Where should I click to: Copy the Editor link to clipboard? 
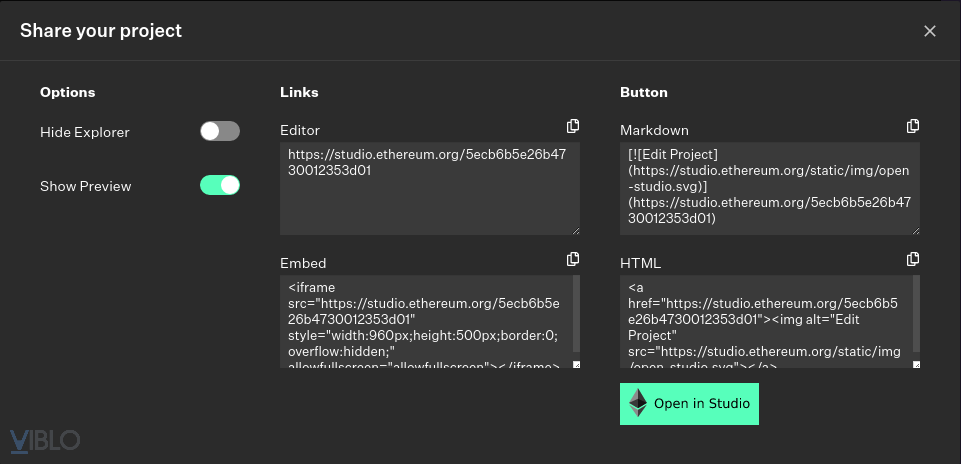573,126
